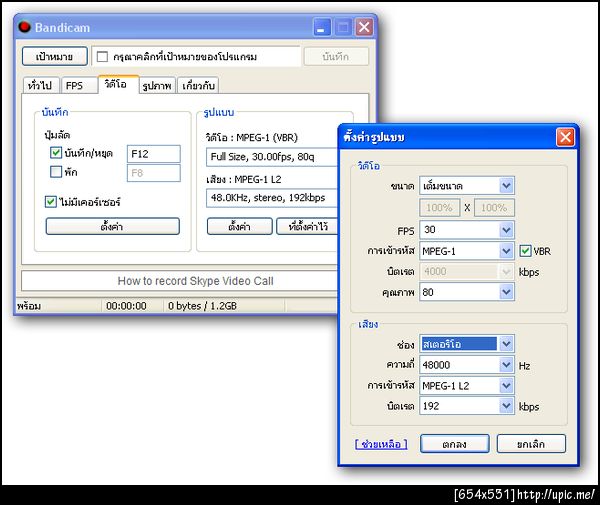The width and height of the screenshot is (600, 505).
Task: Open the ขนาด size dropdown
Action: [467, 186]
